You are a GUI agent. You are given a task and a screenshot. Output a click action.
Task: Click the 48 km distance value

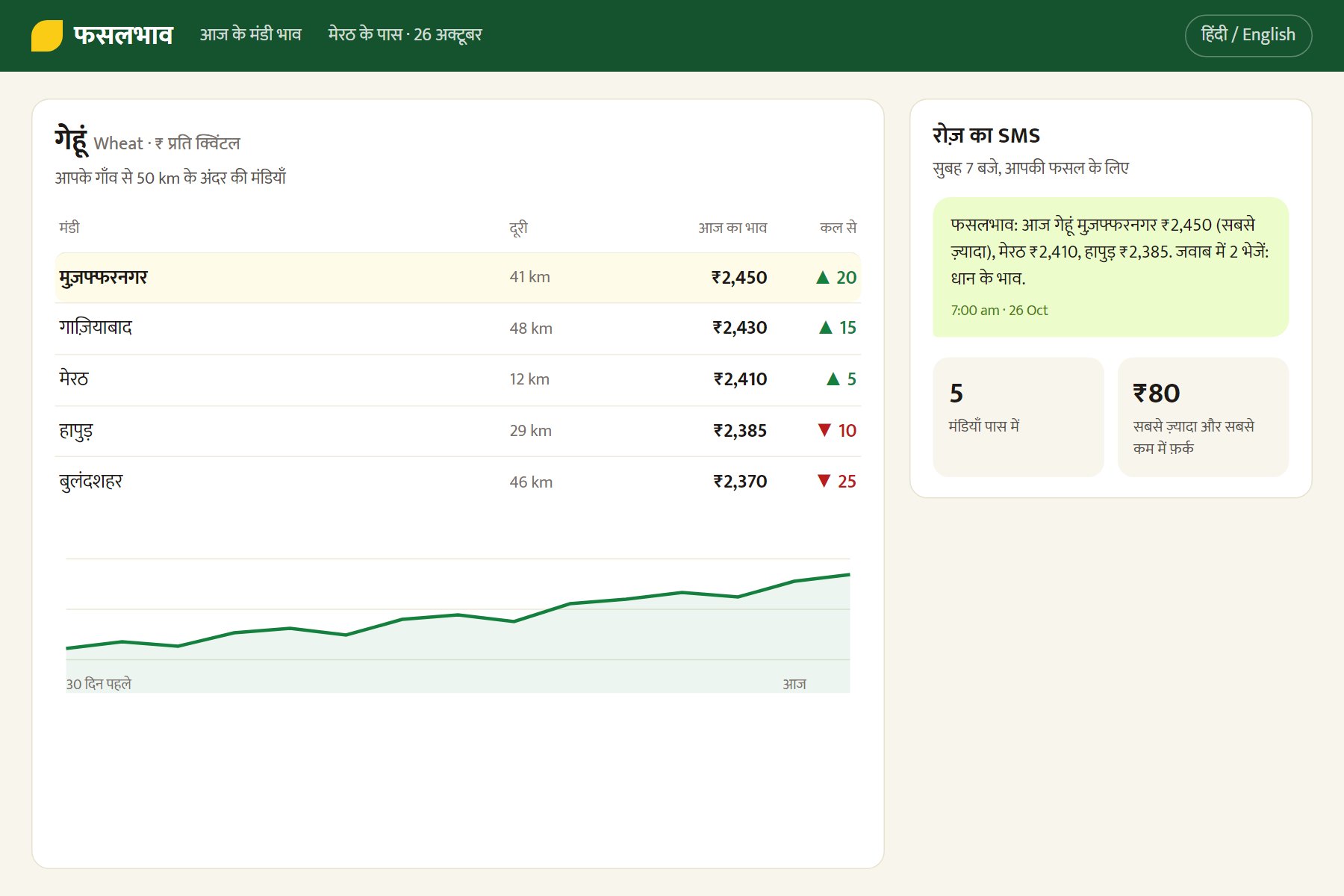(x=531, y=328)
